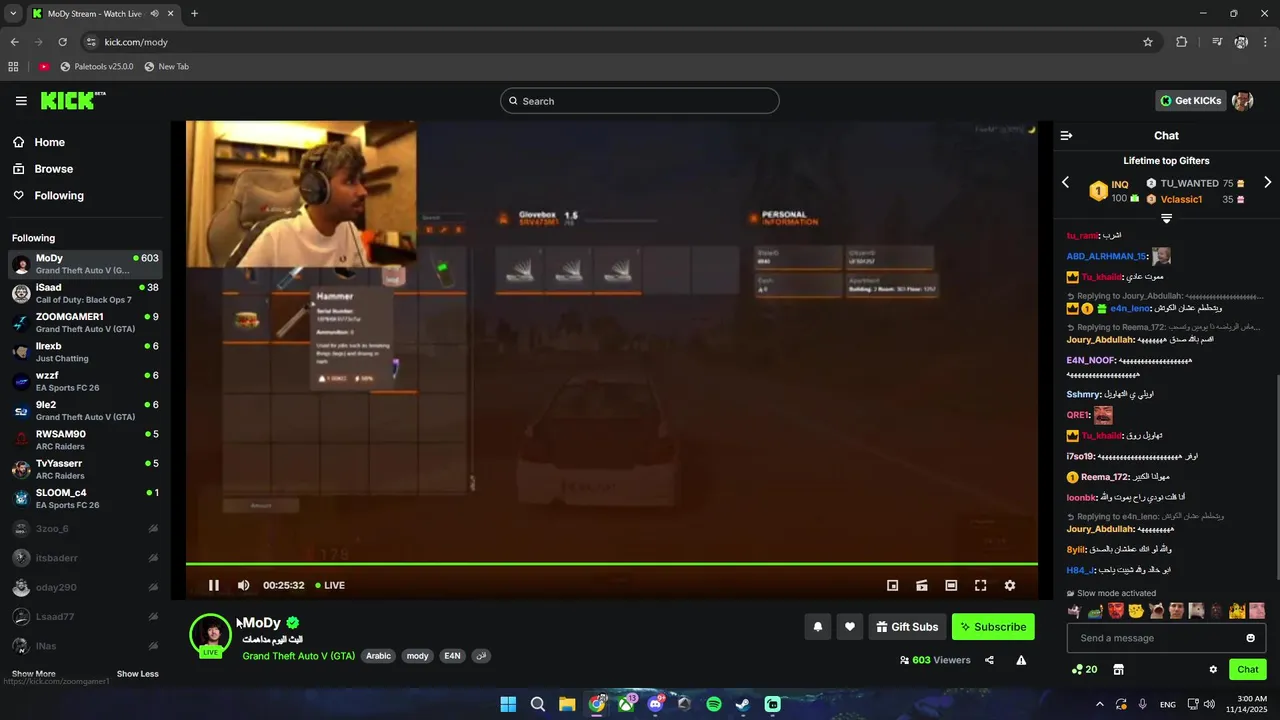Bookmark the page with the star icon
Image resolution: width=1280 pixels, height=720 pixels.
pos(1148,42)
